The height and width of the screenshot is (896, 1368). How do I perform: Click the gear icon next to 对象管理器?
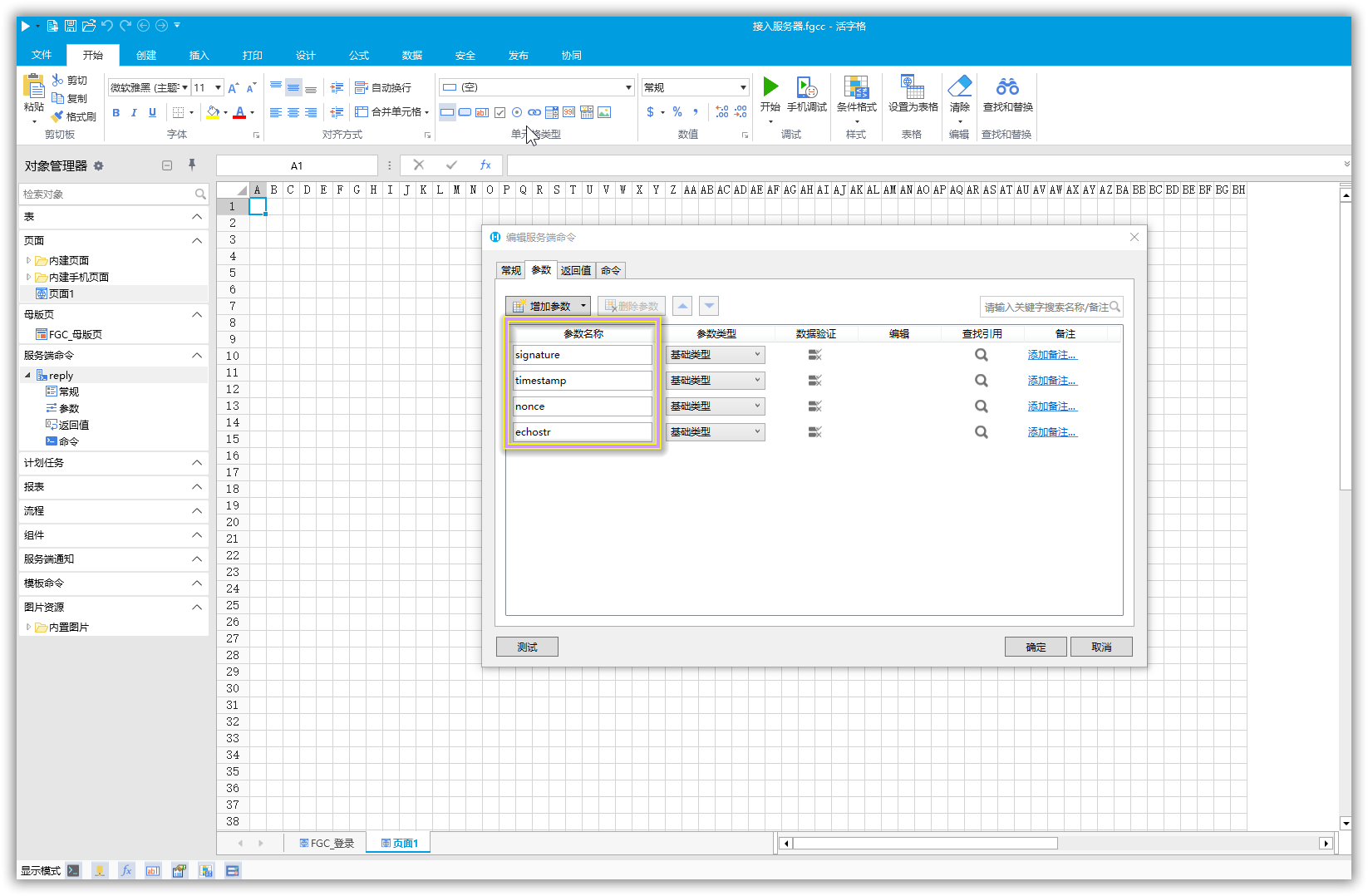(98, 165)
